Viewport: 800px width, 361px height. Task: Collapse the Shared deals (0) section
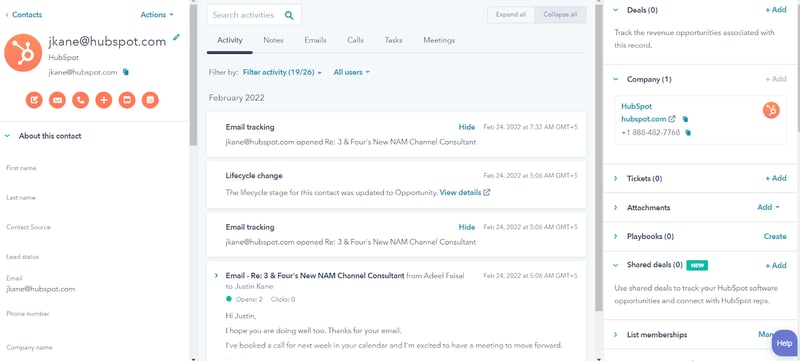(615, 265)
